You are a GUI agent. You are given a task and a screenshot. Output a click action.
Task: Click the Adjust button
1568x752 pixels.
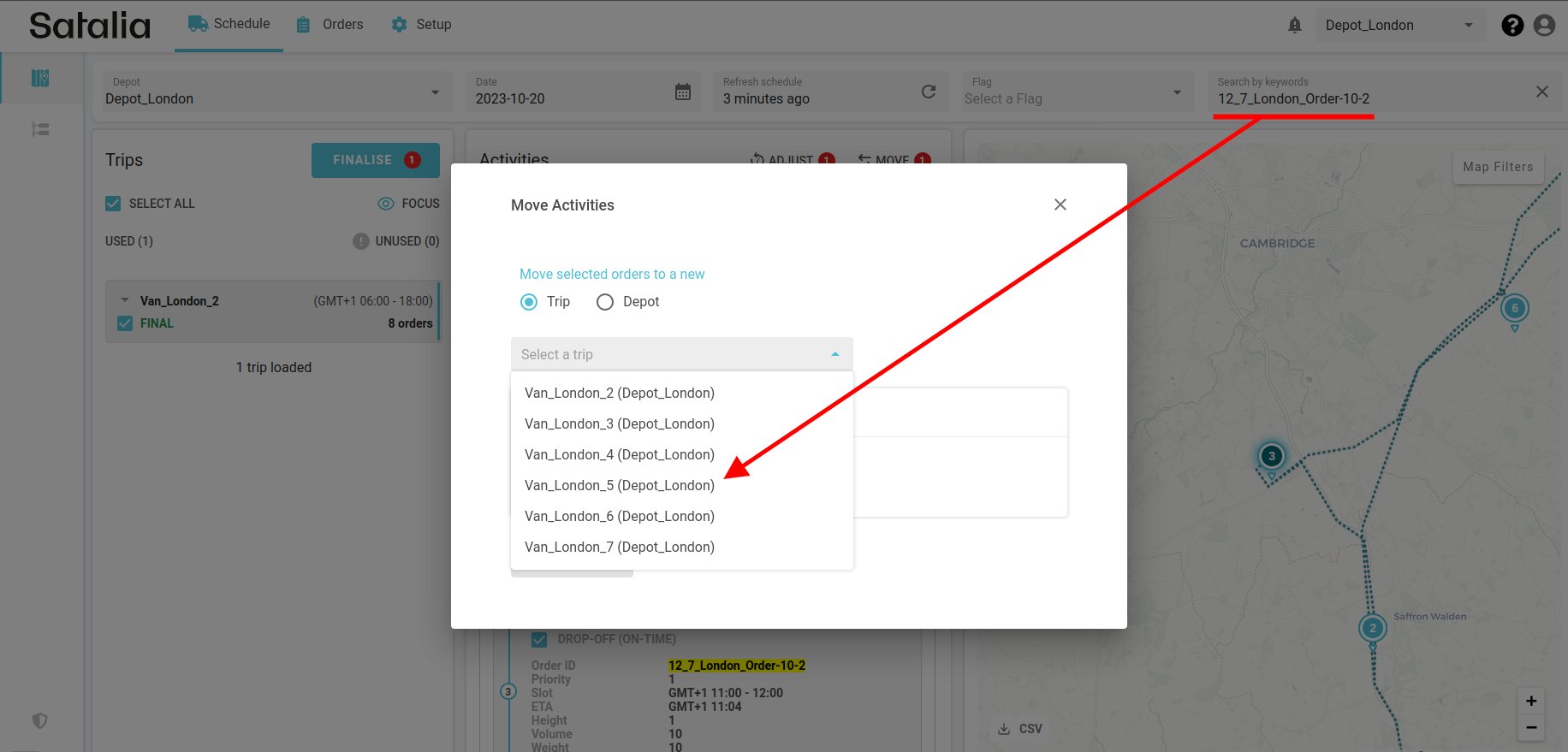[x=793, y=159]
